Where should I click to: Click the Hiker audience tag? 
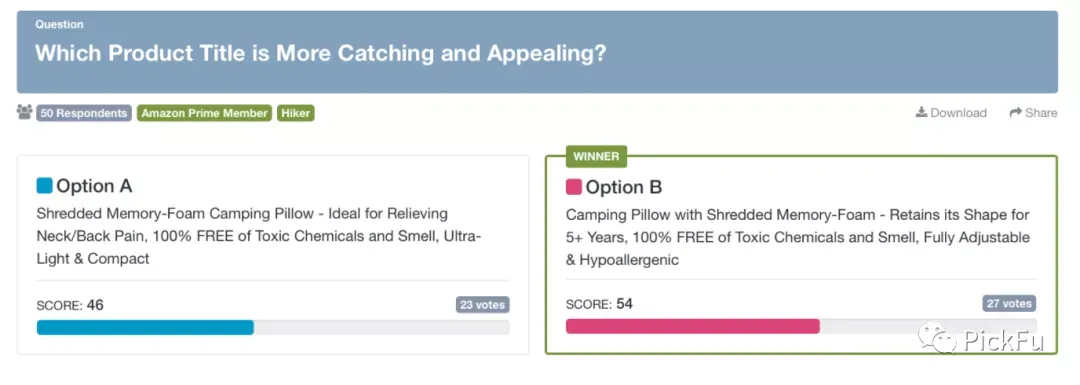coord(296,113)
